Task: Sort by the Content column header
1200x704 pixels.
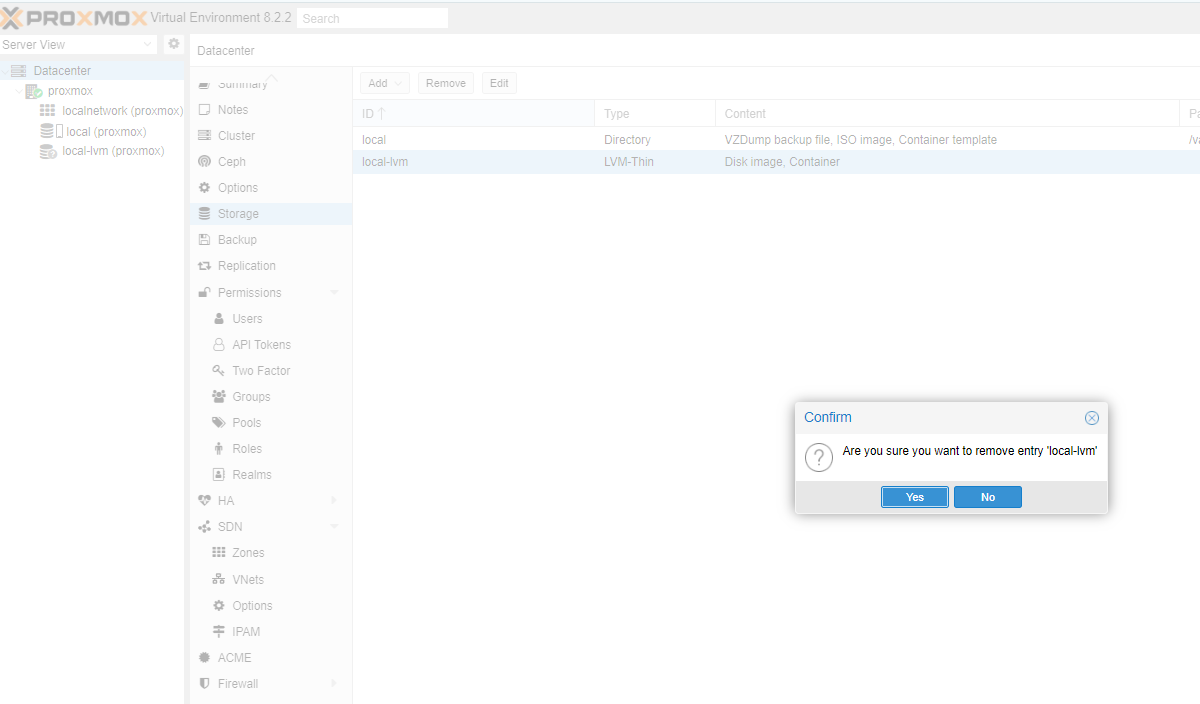Action: 947,114
